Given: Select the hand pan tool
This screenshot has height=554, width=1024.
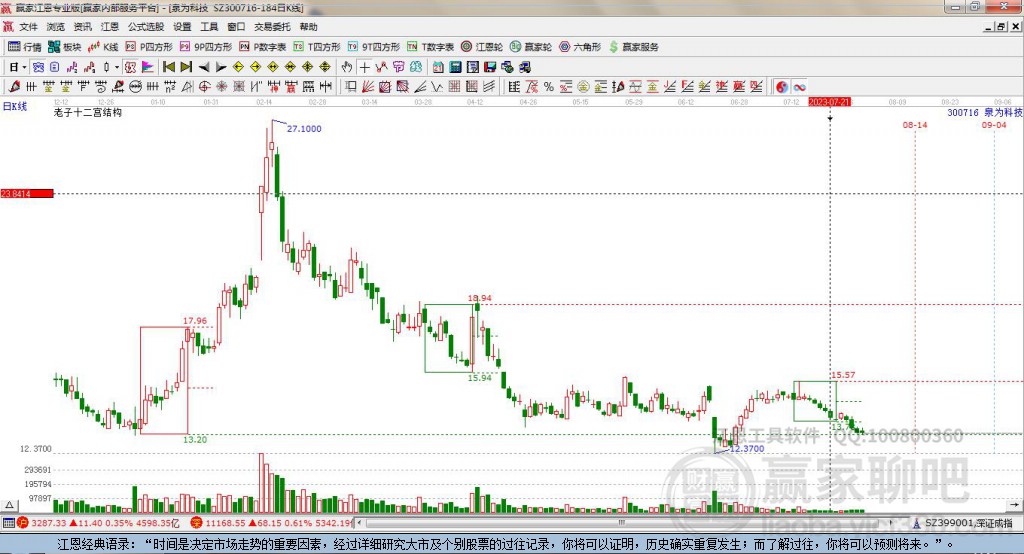Looking at the screenshot, I should [346, 67].
